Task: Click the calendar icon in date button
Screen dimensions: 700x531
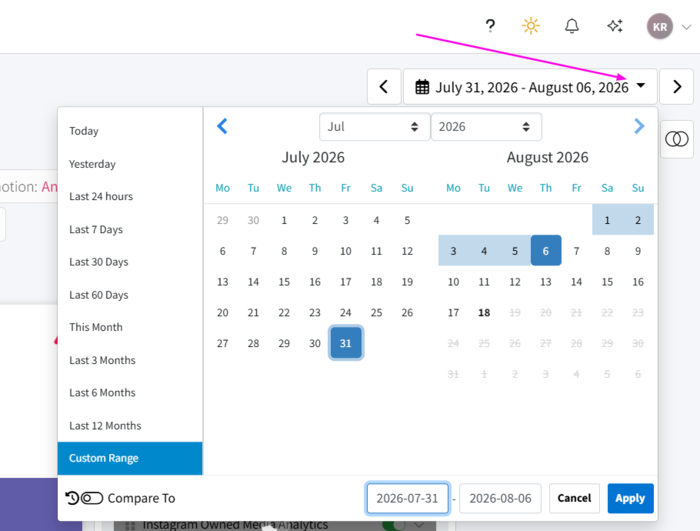Action: [x=422, y=87]
